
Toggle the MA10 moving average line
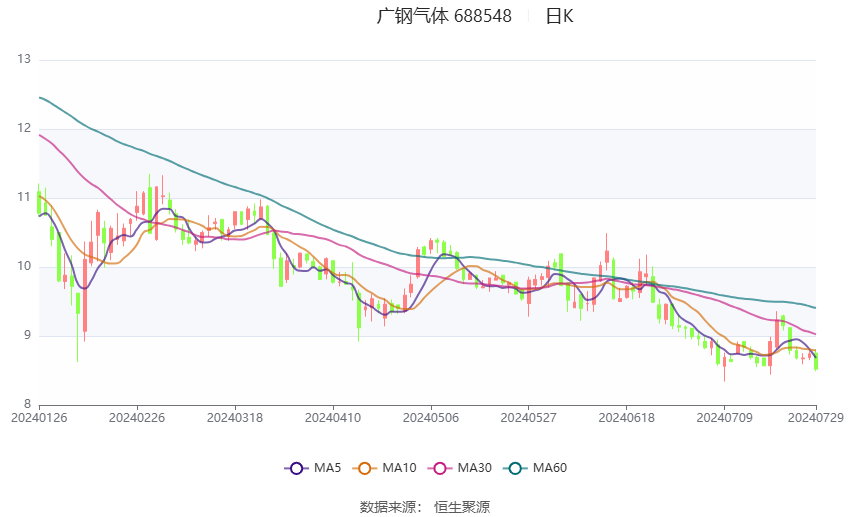(x=384, y=468)
